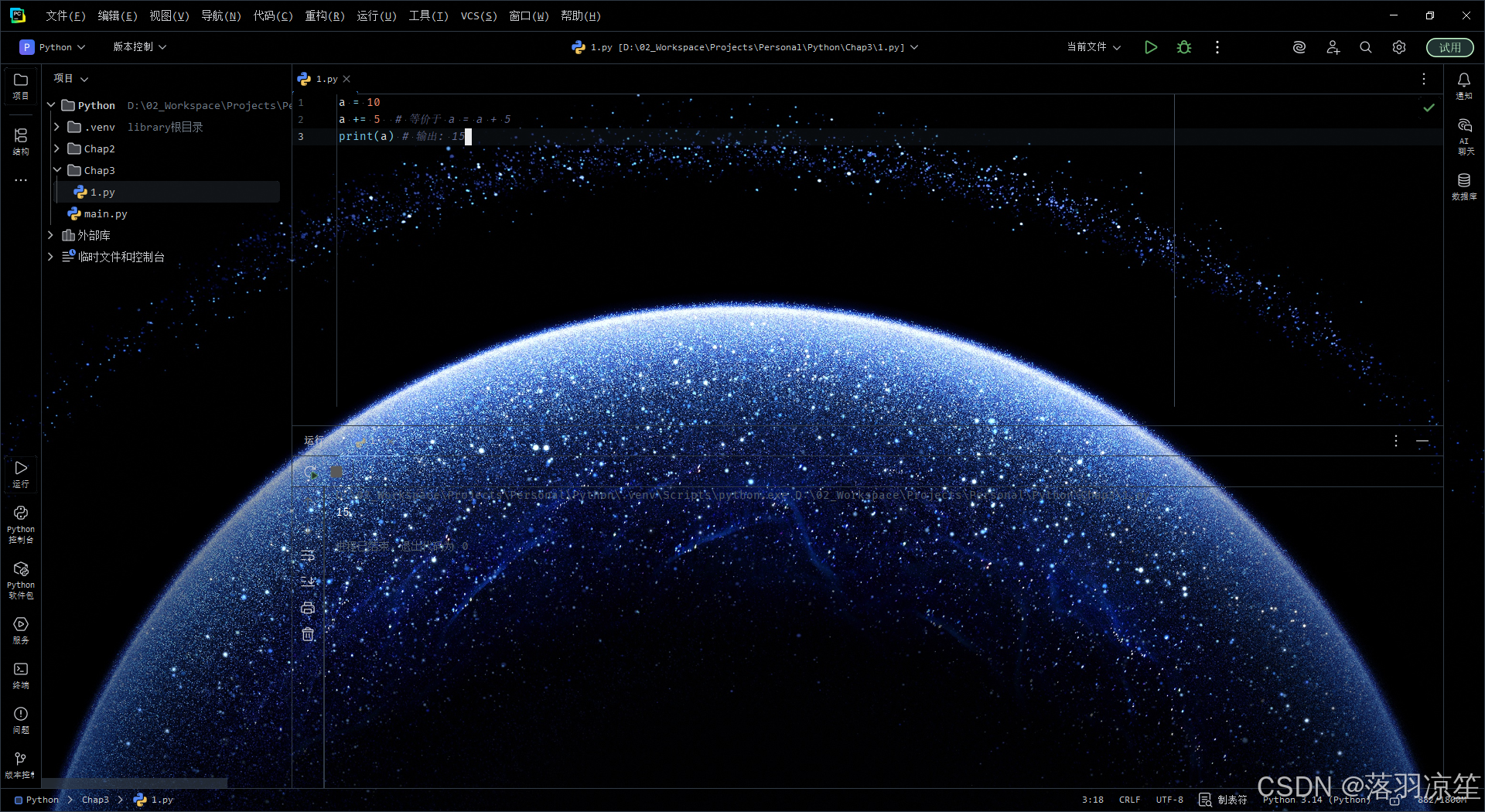Open IDE settings gear icon
The image size is (1485, 812).
coord(1399,47)
